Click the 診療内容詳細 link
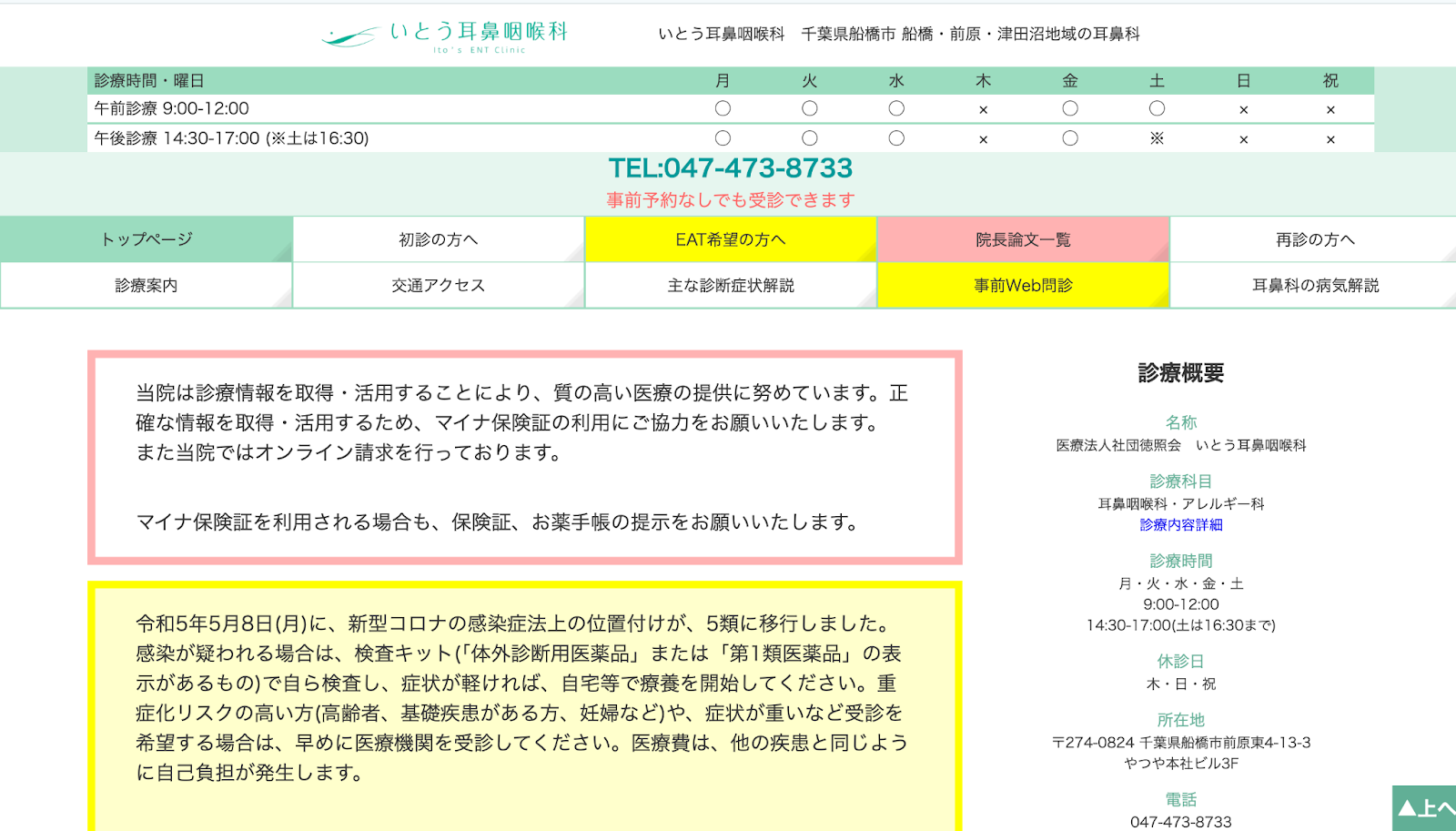1456x831 pixels. click(x=1180, y=525)
